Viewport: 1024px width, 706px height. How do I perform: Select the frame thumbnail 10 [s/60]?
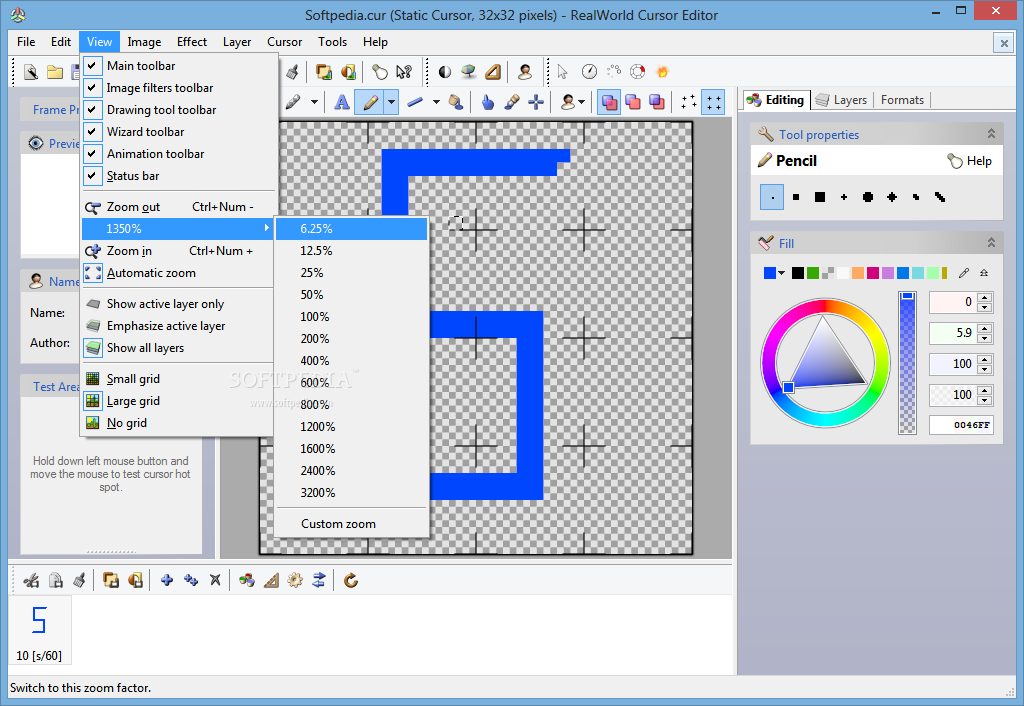click(39, 630)
